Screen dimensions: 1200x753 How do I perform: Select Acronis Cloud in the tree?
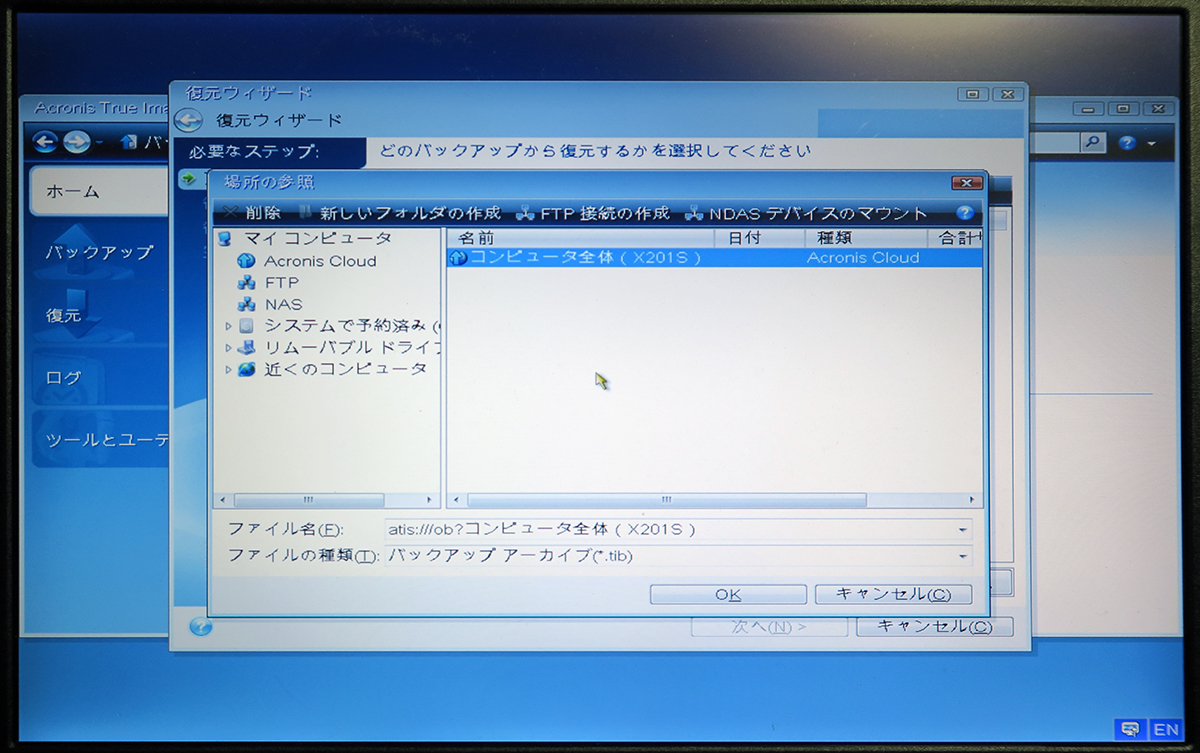pos(320,261)
